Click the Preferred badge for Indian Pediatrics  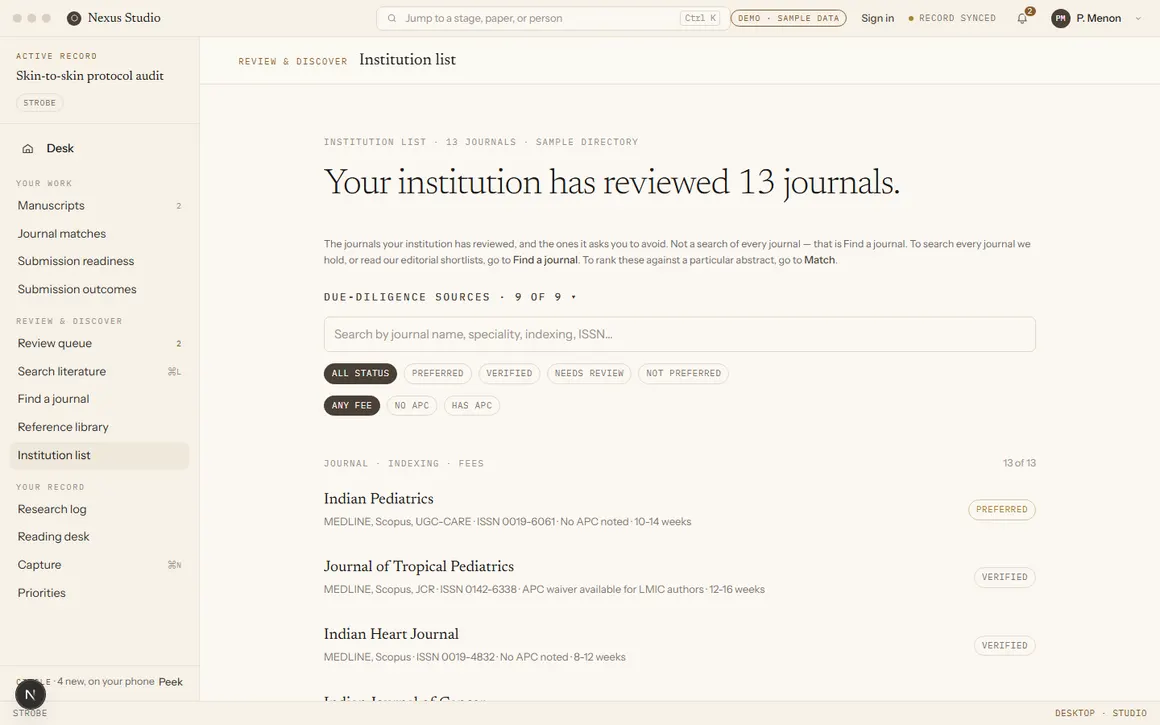(x=1002, y=510)
